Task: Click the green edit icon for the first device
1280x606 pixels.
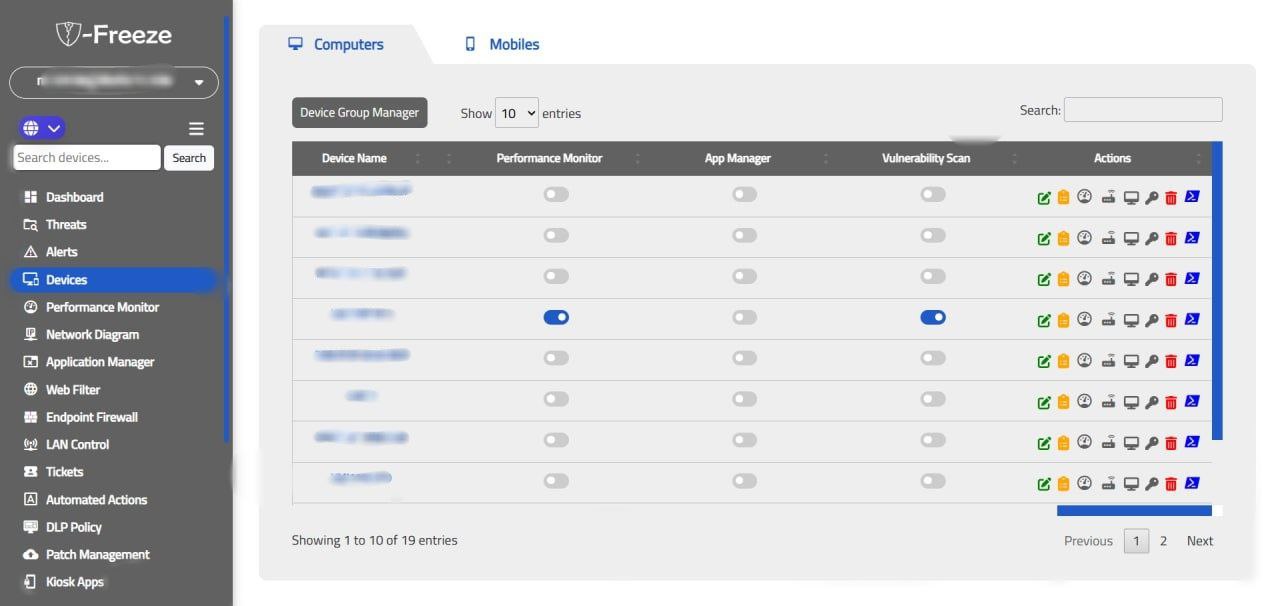Action: tap(1043, 196)
